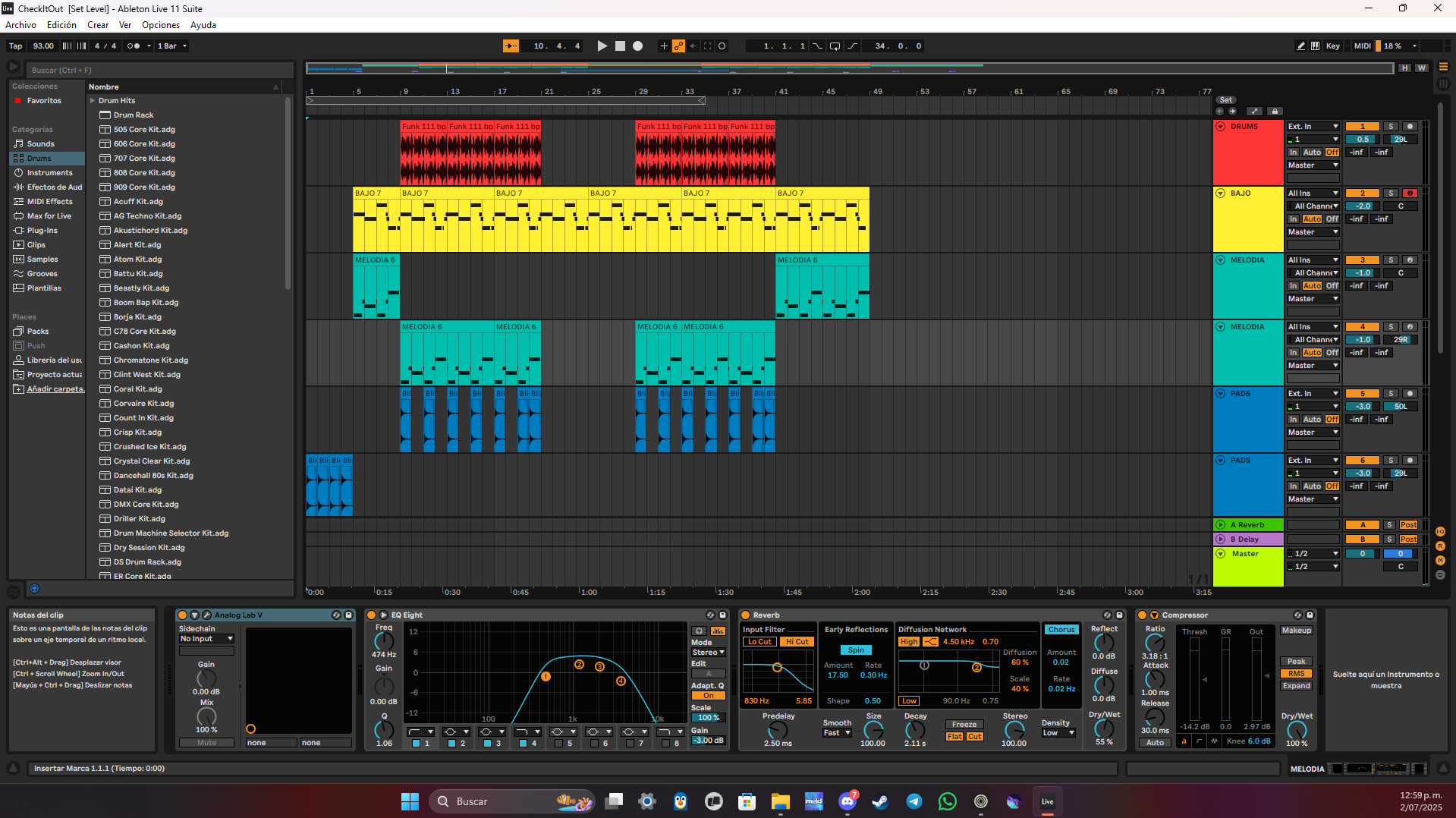Viewport: 1456px width, 818px height.
Task: Click the Stop button in transport
Action: pos(620,46)
